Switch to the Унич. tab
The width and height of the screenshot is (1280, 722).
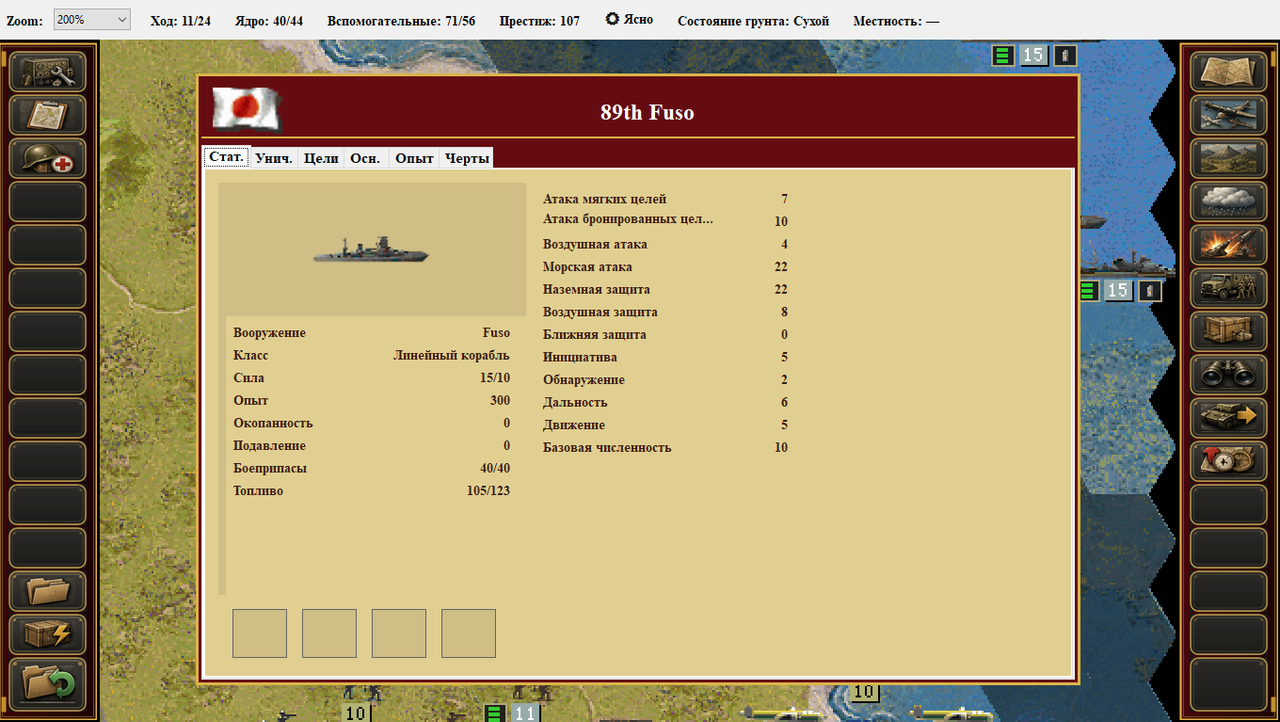274,158
